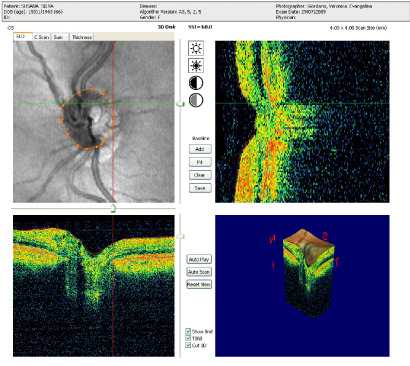Screen dimensions: 410x366
Task: Click the green vertical slider handle beside the SLO image
Action: click(x=180, y=104)
